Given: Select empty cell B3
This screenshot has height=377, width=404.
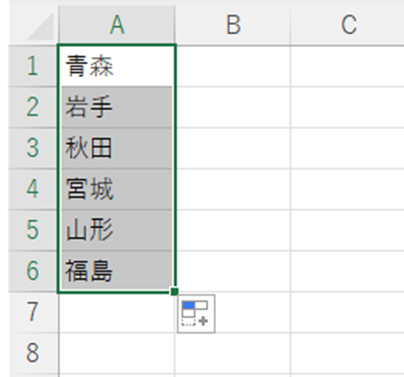Looking at the screenshot, I should click(233, 148).
